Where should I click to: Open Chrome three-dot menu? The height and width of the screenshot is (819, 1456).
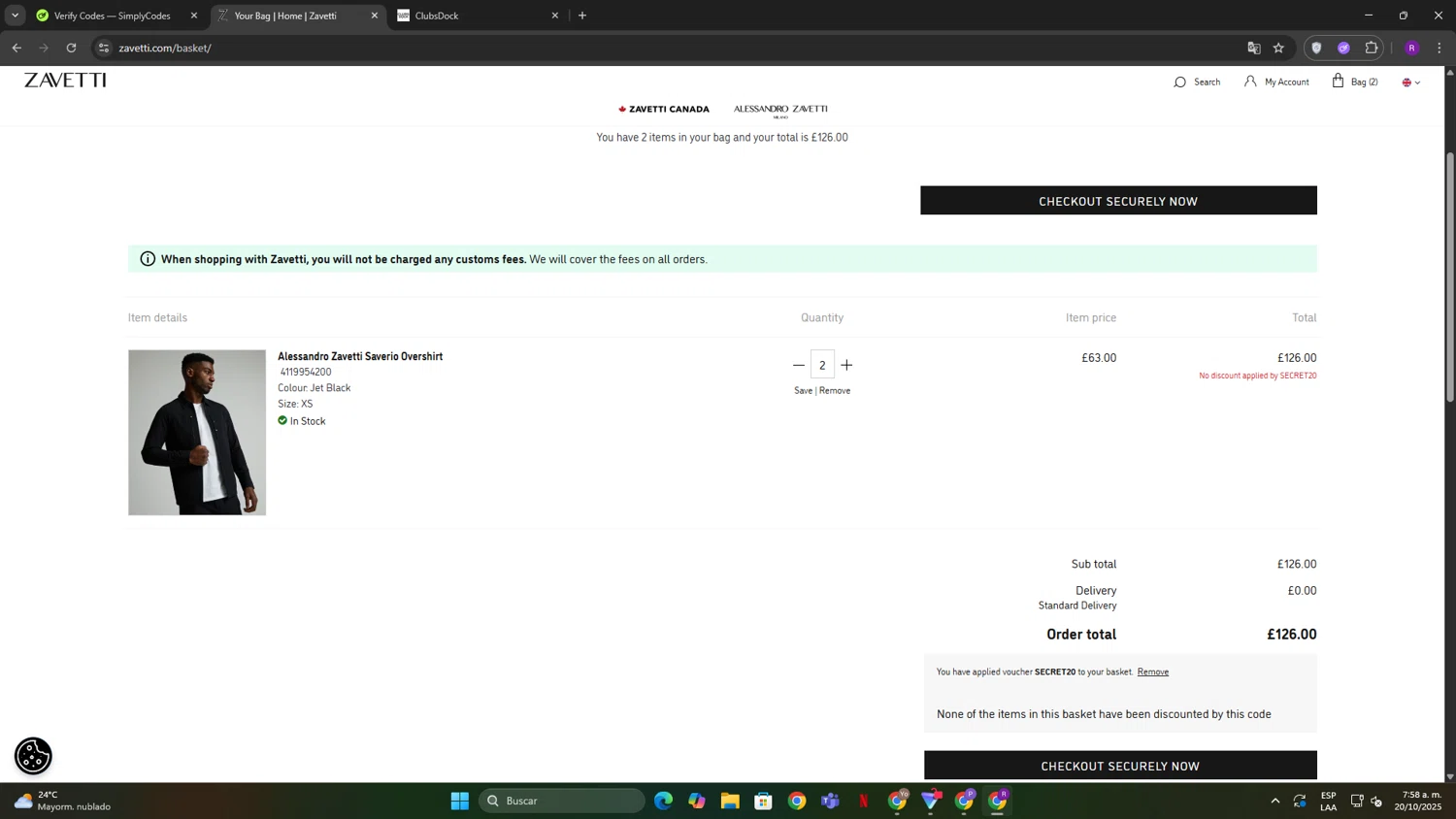click(1439, 48)
